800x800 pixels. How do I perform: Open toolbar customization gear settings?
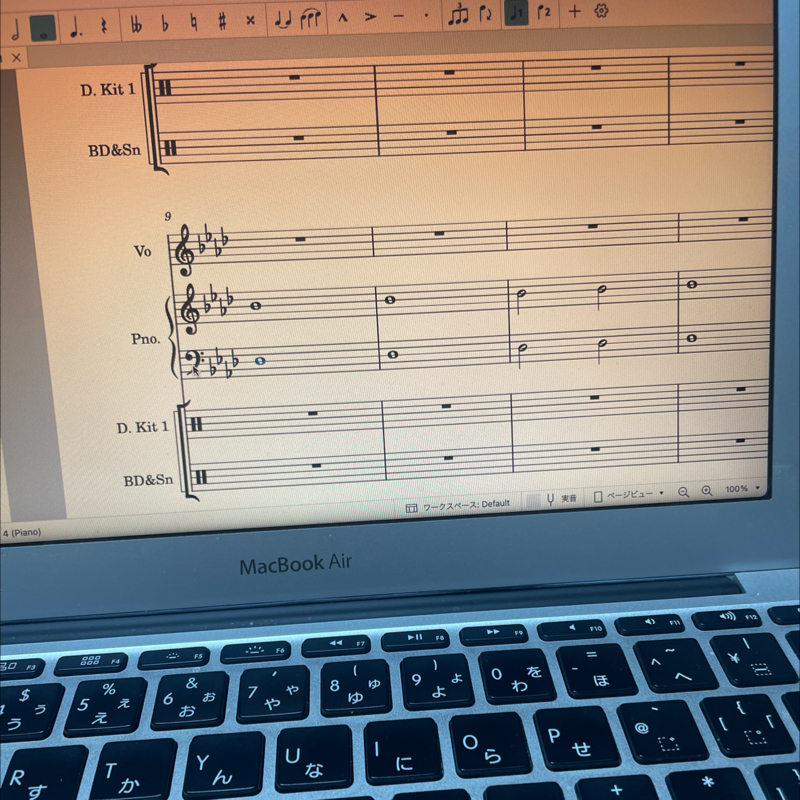[x=601, y=11]
